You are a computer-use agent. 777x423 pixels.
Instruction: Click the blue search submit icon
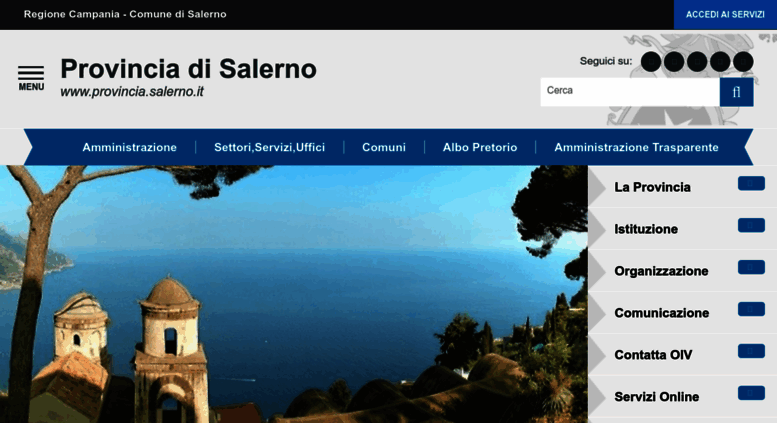736,92
